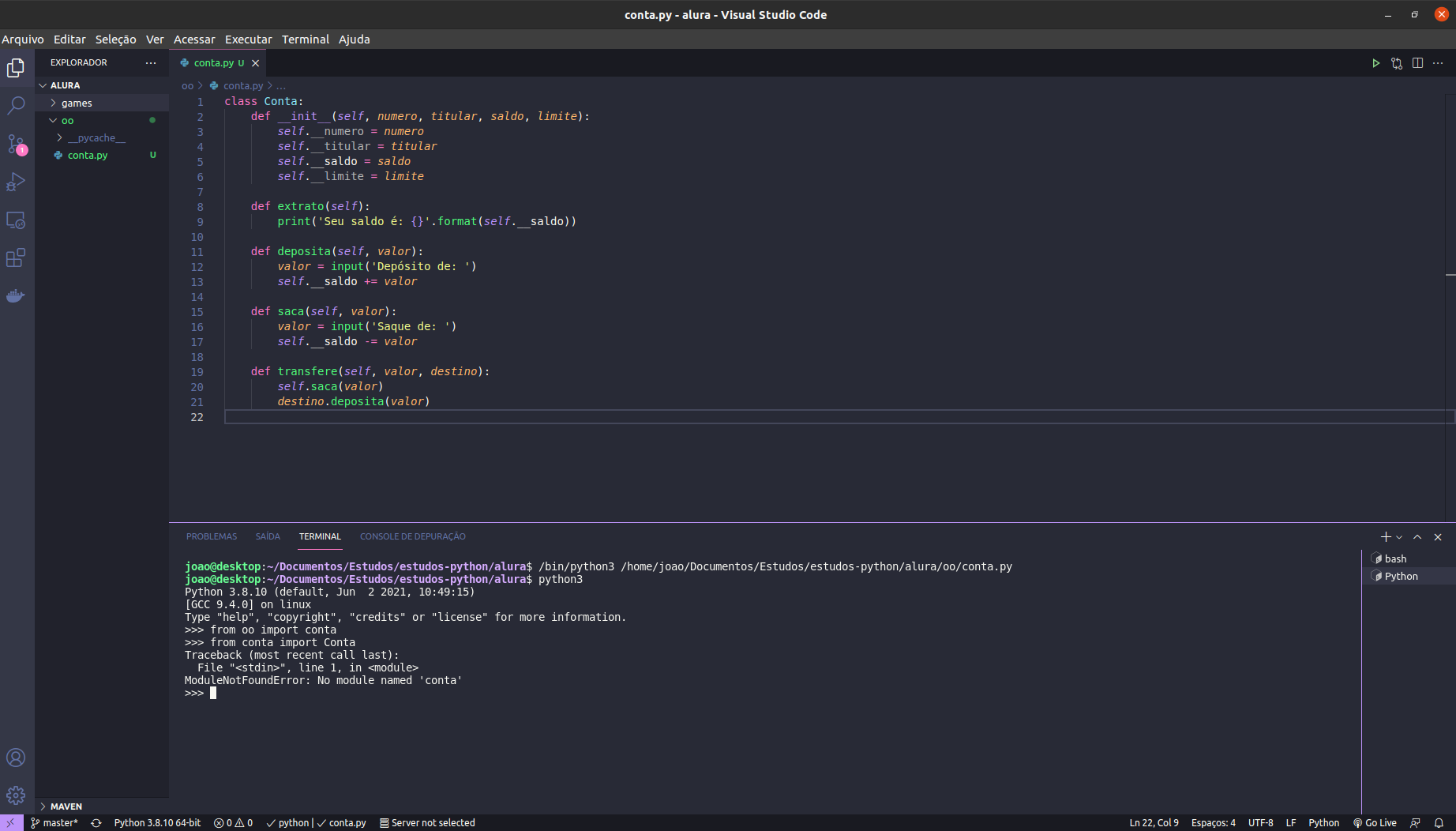Maximize the terminal panel size
The width and height of the screenshot is (1456, 831).
point(1417,537)
